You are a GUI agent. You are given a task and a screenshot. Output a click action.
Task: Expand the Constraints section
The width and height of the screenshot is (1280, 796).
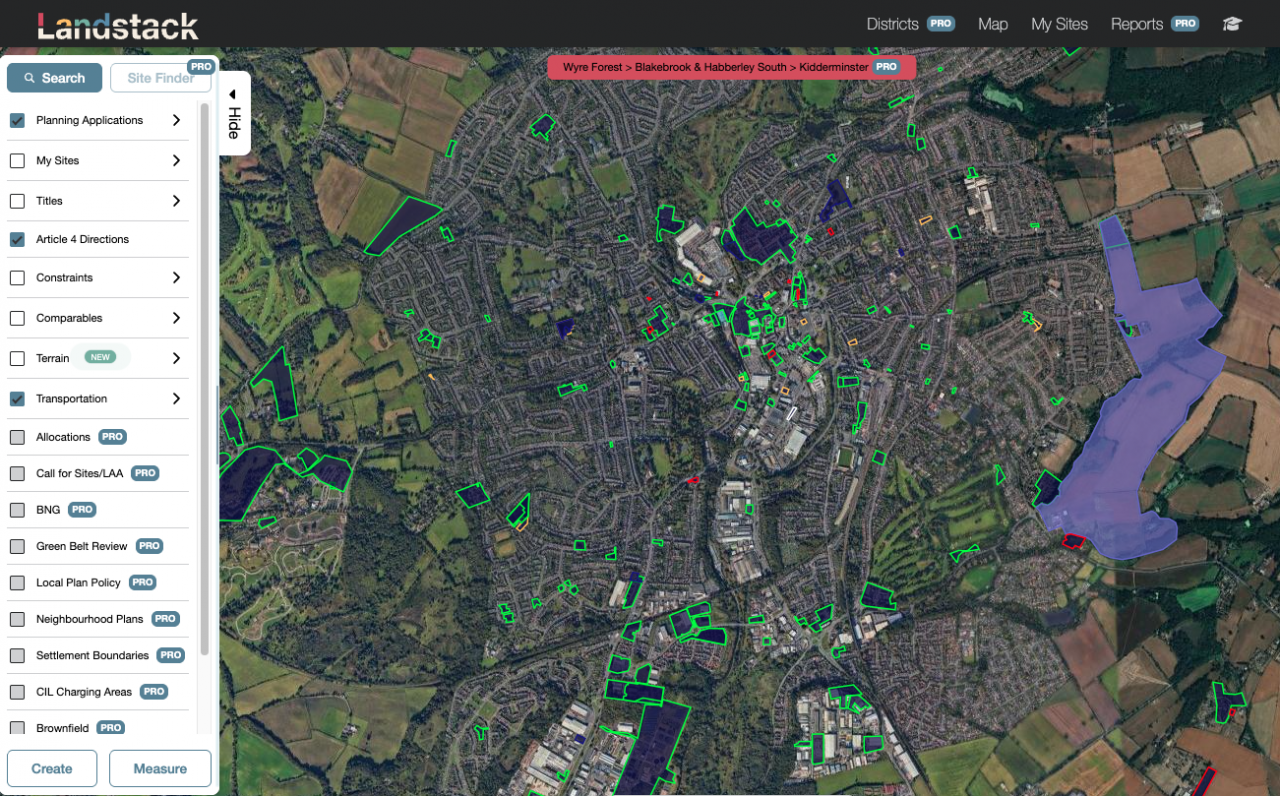pos(176,278)
